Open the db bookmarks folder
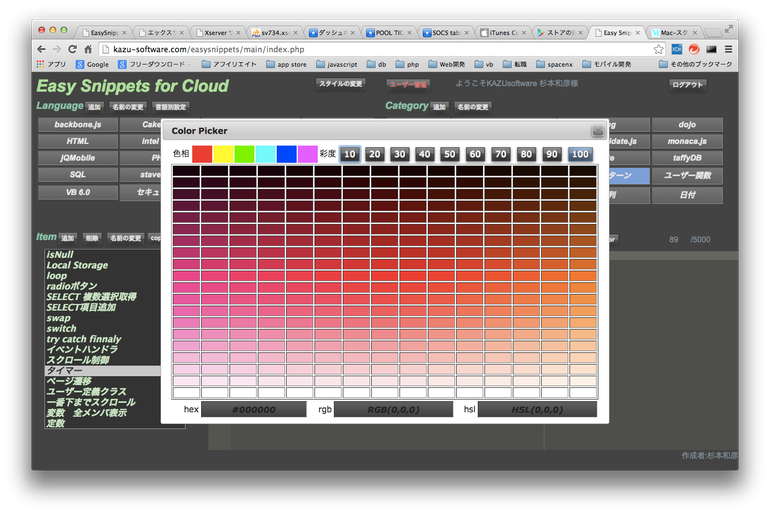 [377, 64]
